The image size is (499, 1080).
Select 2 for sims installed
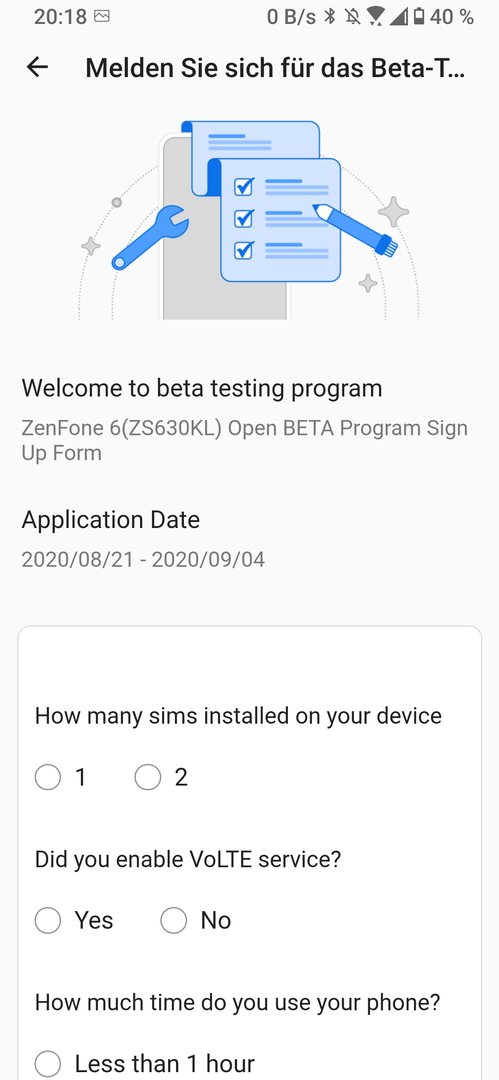[161, 778]
